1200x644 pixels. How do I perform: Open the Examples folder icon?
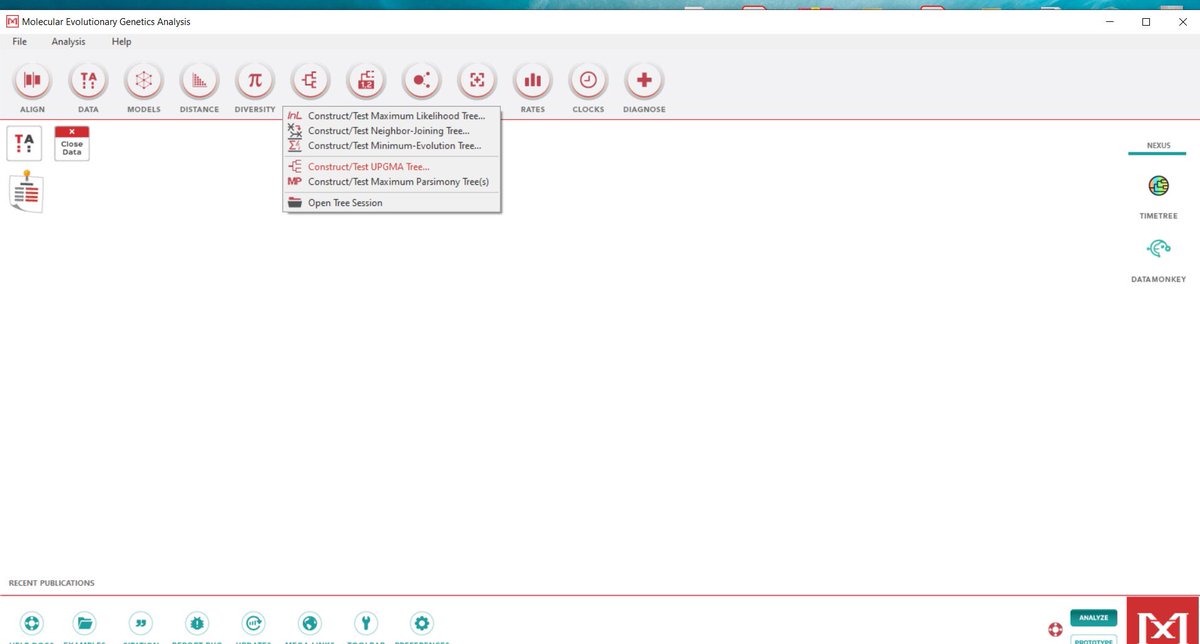click(x=86, y=624)
